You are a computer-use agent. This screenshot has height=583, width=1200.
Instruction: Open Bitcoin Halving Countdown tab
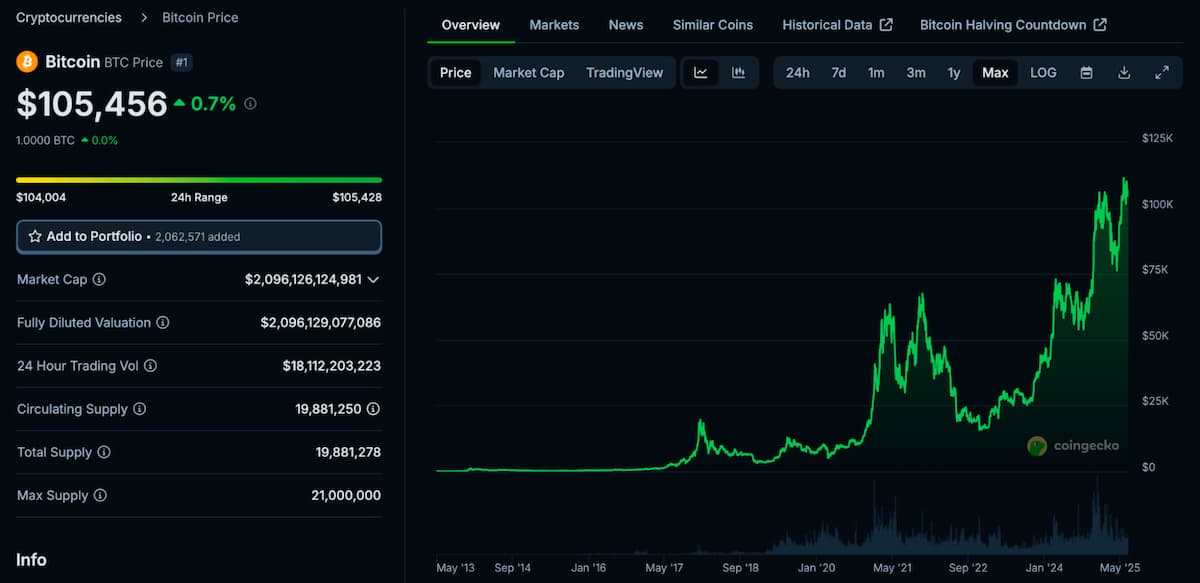(1013, 25)
